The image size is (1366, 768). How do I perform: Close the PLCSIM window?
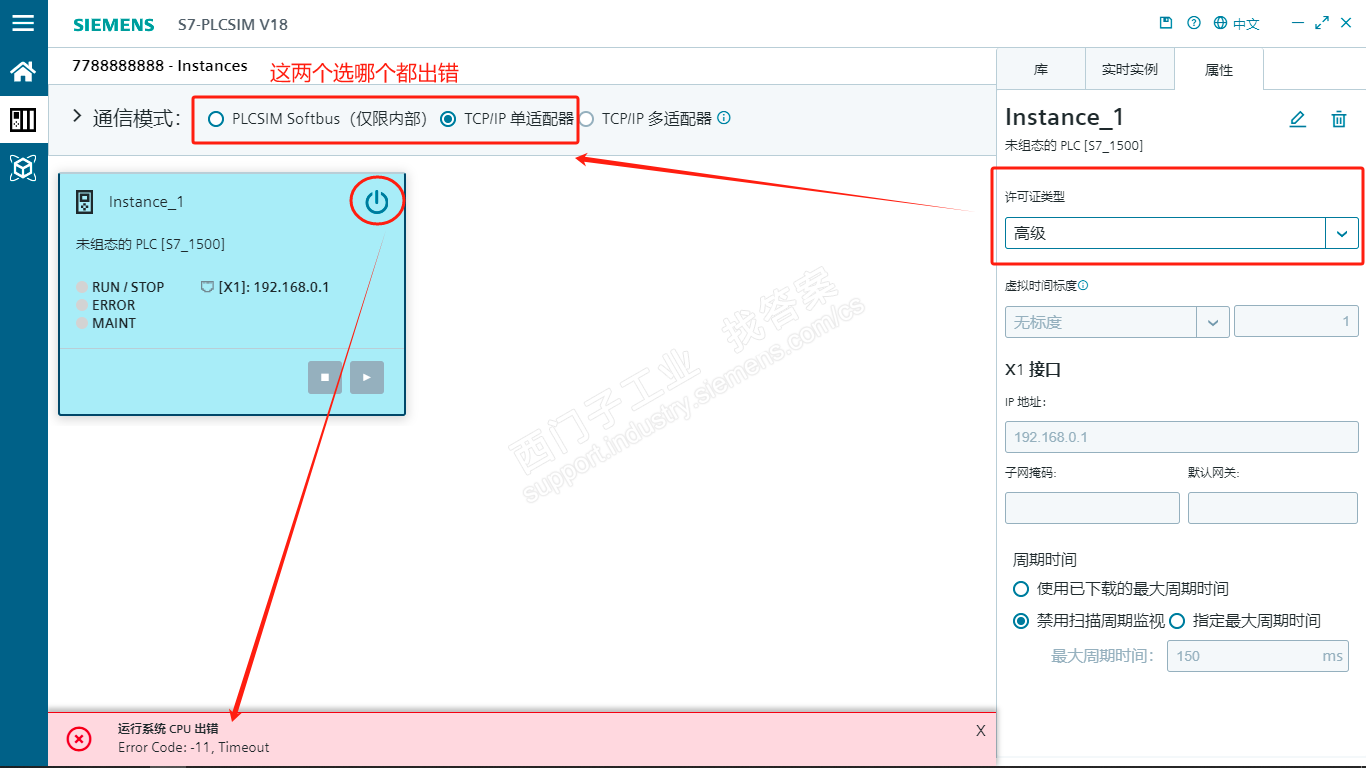pos(1346,23)
